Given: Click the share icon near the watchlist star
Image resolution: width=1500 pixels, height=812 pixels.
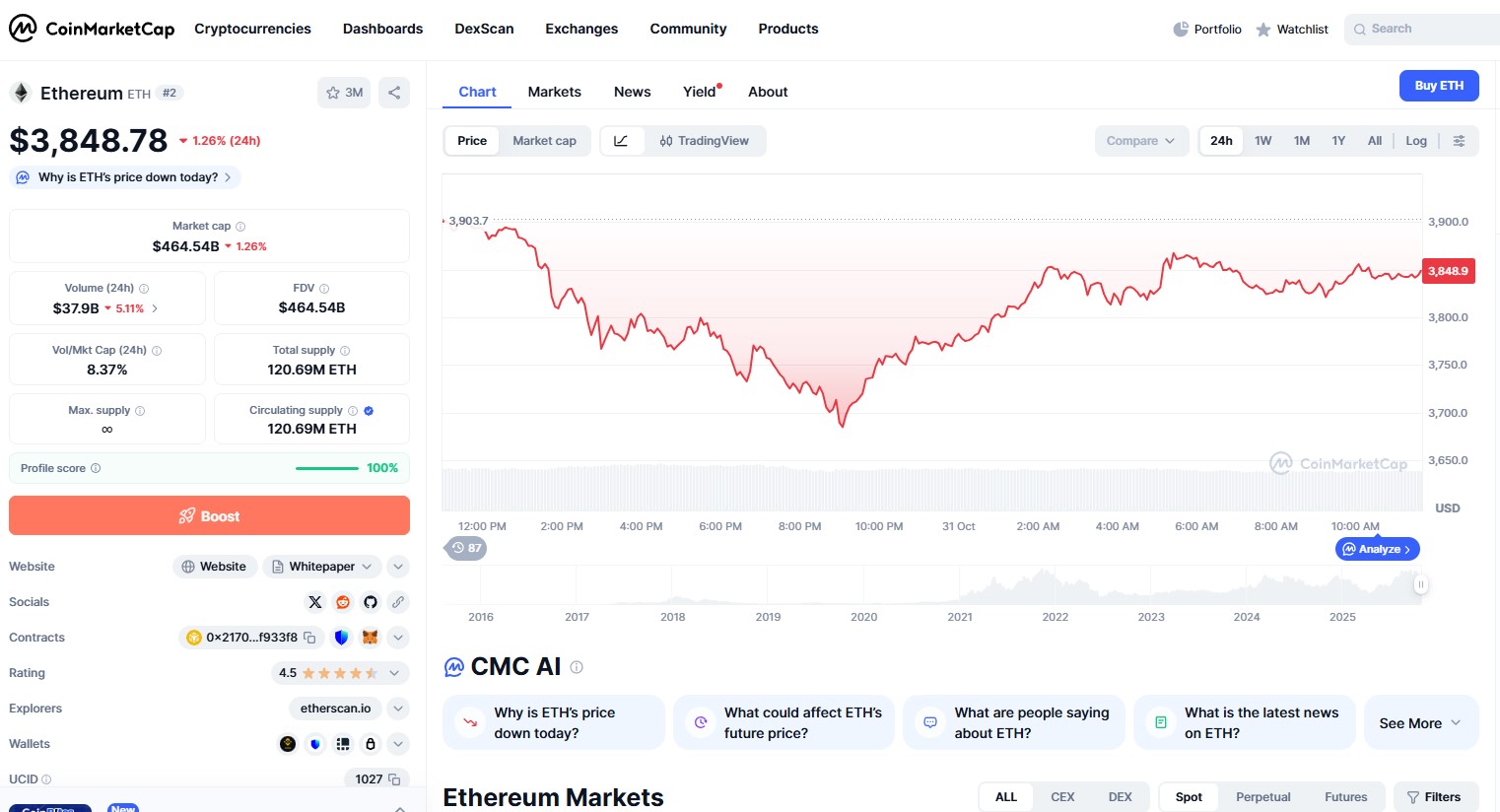Looking at the screenshot, I should (393, 92).
